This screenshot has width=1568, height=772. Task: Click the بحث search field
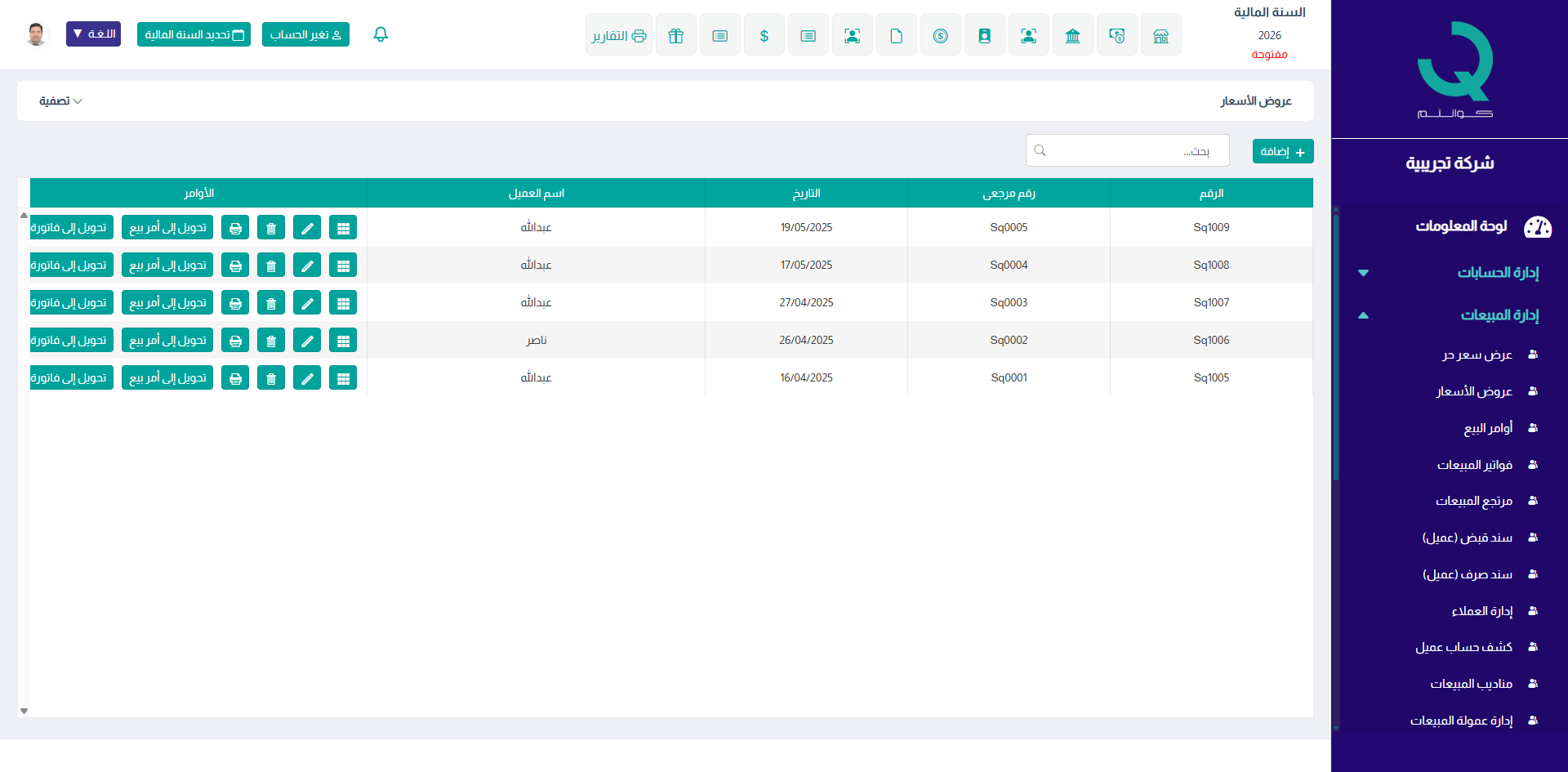coord(1127,150)
